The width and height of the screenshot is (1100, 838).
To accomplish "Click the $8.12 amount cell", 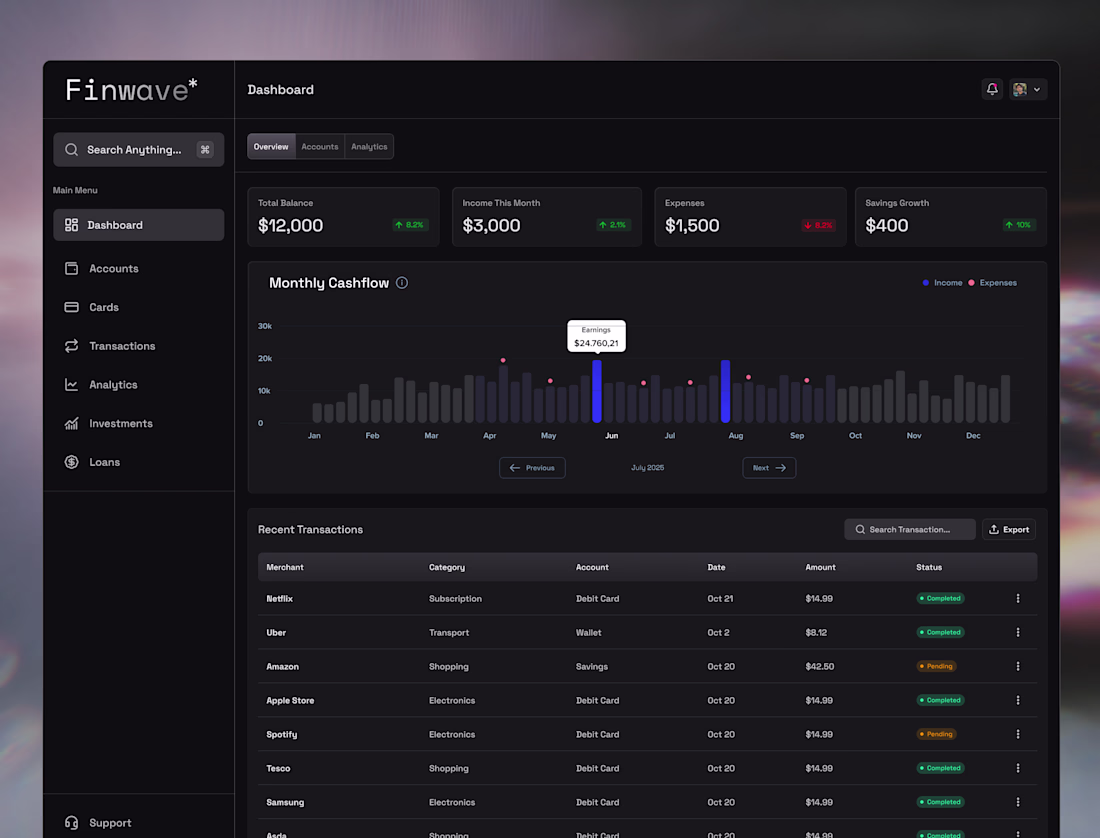I will 816,633.
